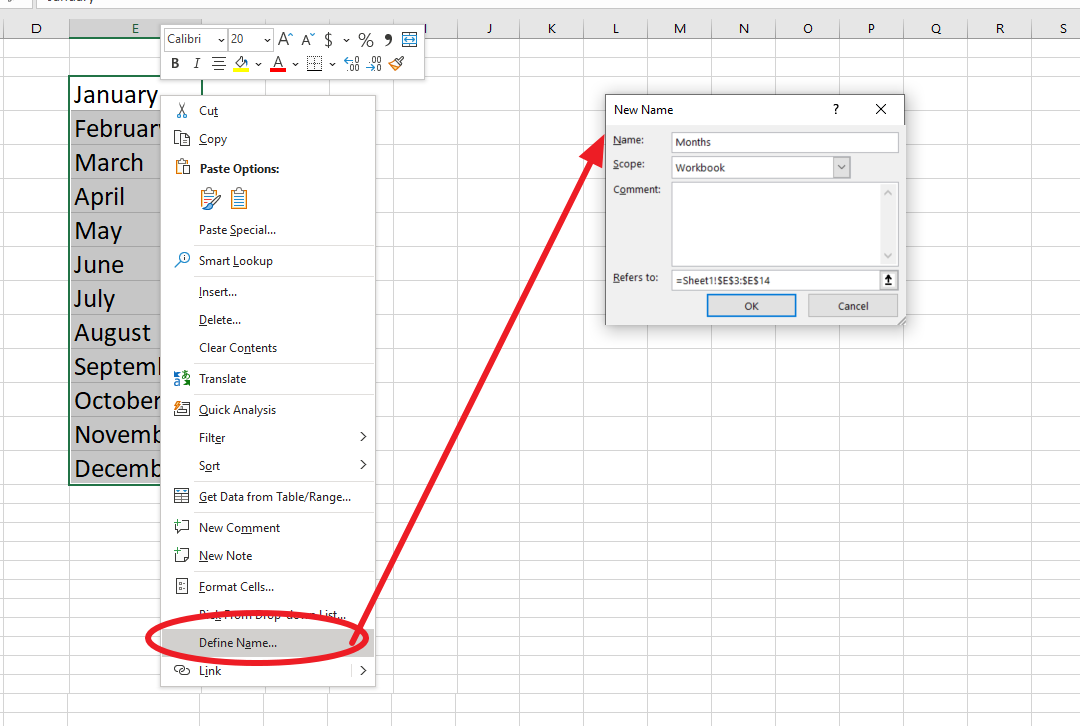Collapse dialog with Refers to range selector
Screen dimensions: 1080x726
(889, 280)
